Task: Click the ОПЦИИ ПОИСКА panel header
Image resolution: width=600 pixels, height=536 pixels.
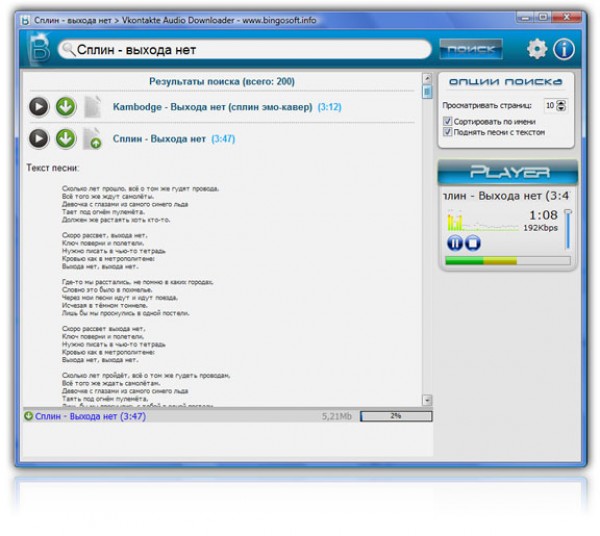Action: coord(506,81)
